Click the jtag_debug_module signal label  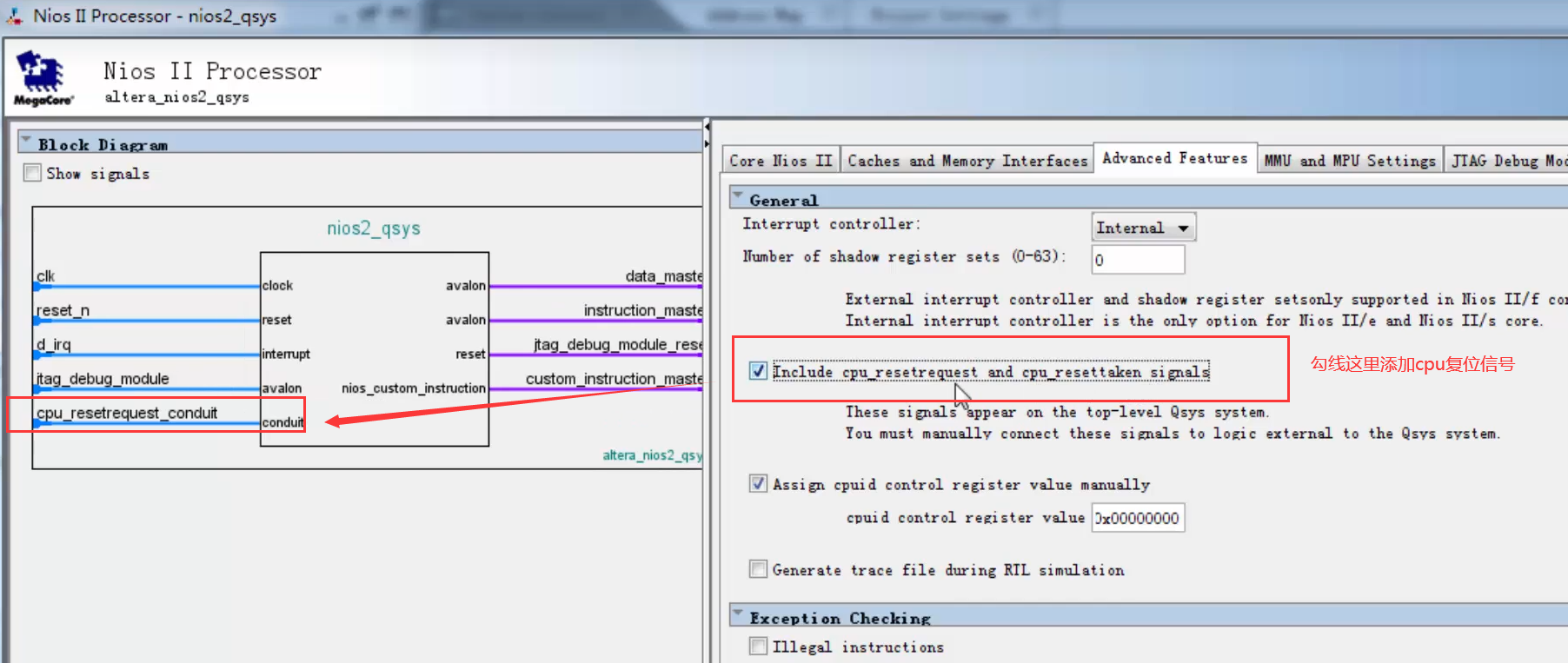tap(103, 379)
